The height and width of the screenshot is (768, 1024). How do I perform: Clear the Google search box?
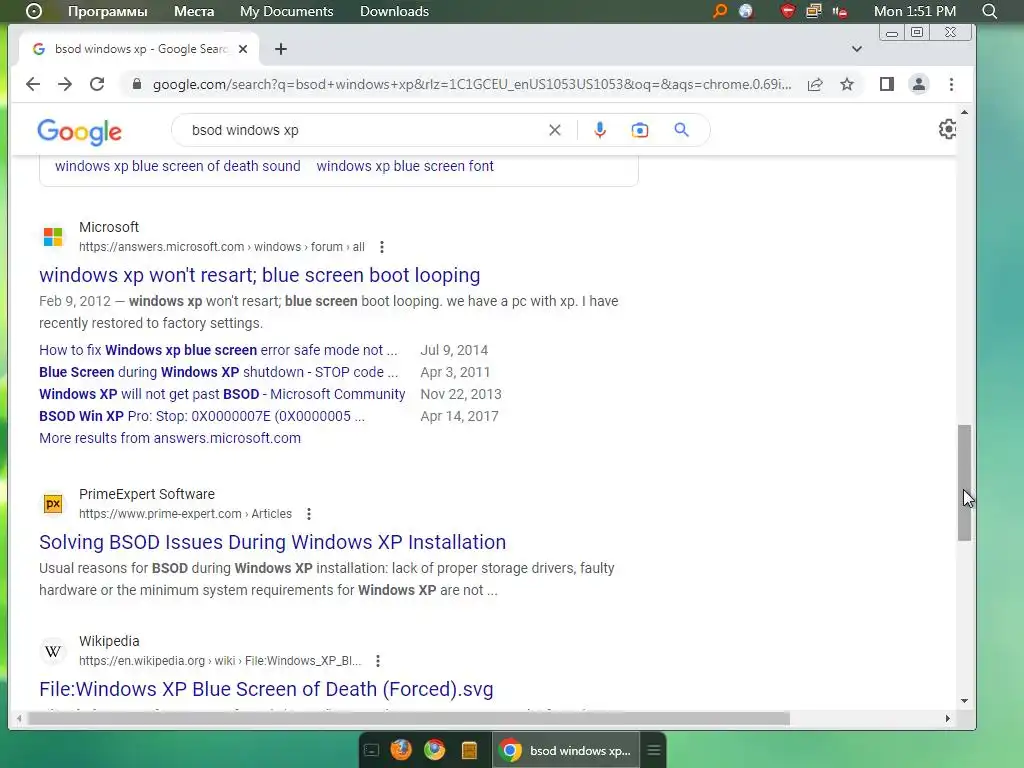pyautogui.click(x=554, y=130)
